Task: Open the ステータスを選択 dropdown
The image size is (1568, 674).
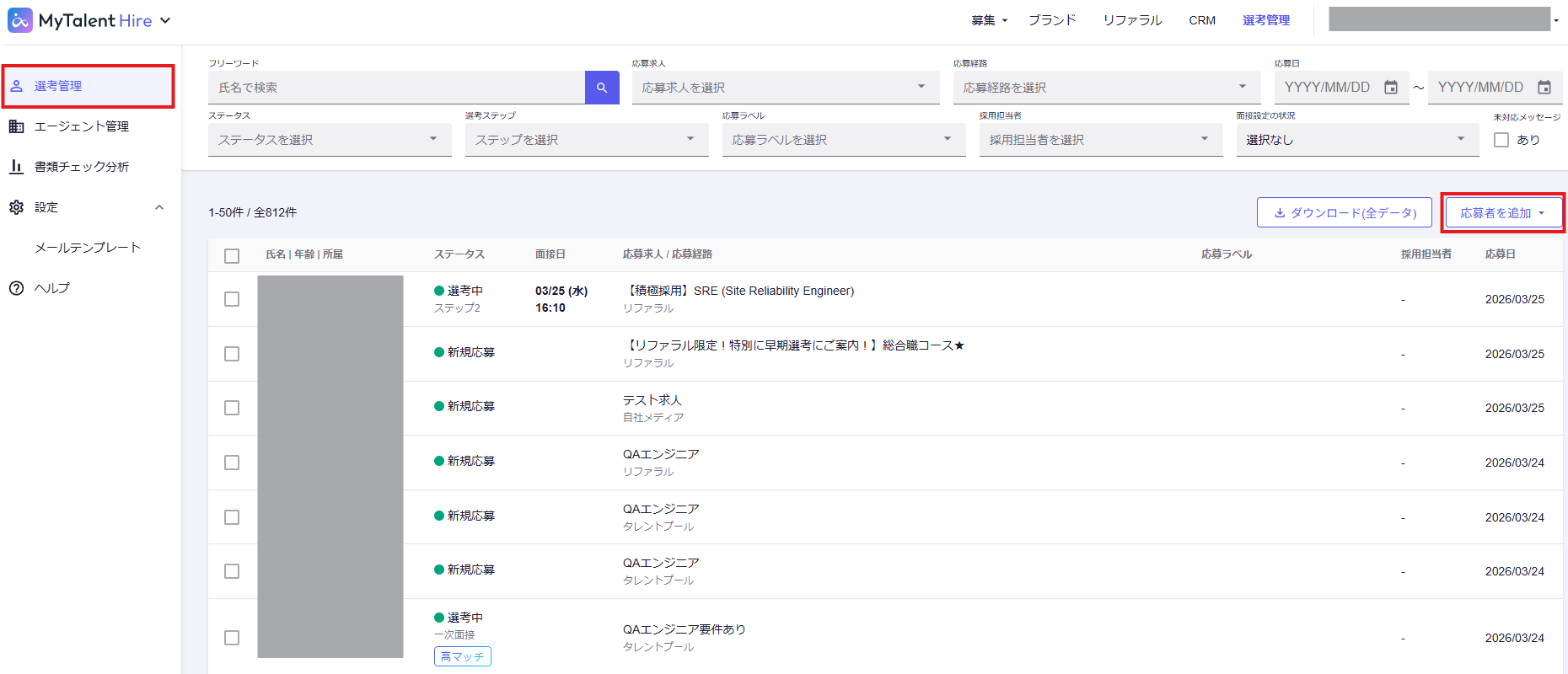Action: pyautogui.click(x=329, y=140)
